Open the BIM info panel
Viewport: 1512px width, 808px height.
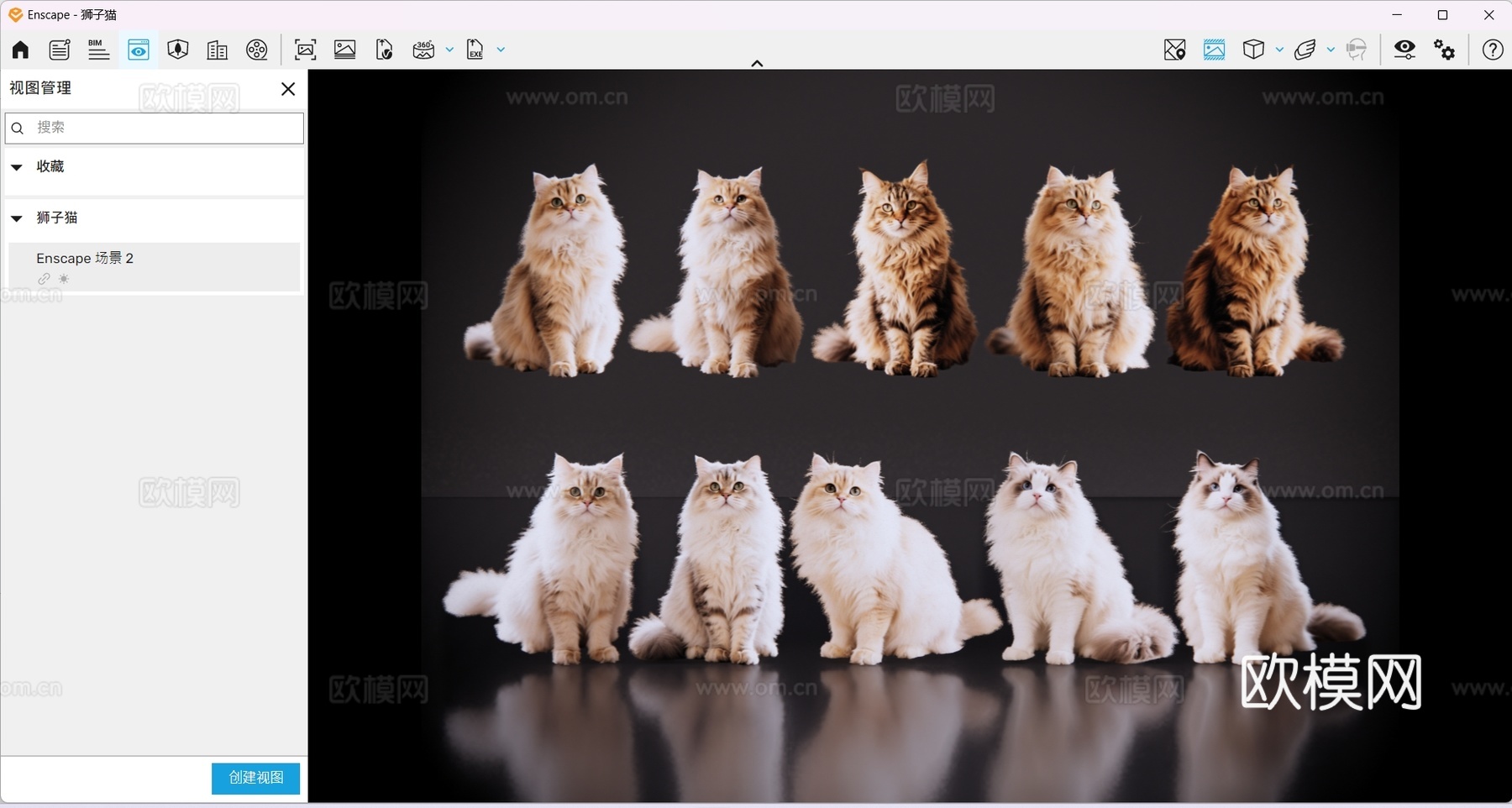(x=98, y=50)
